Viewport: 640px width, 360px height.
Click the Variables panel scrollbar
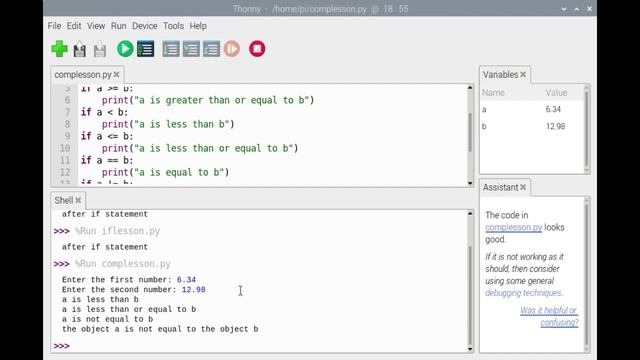point(587,129)
